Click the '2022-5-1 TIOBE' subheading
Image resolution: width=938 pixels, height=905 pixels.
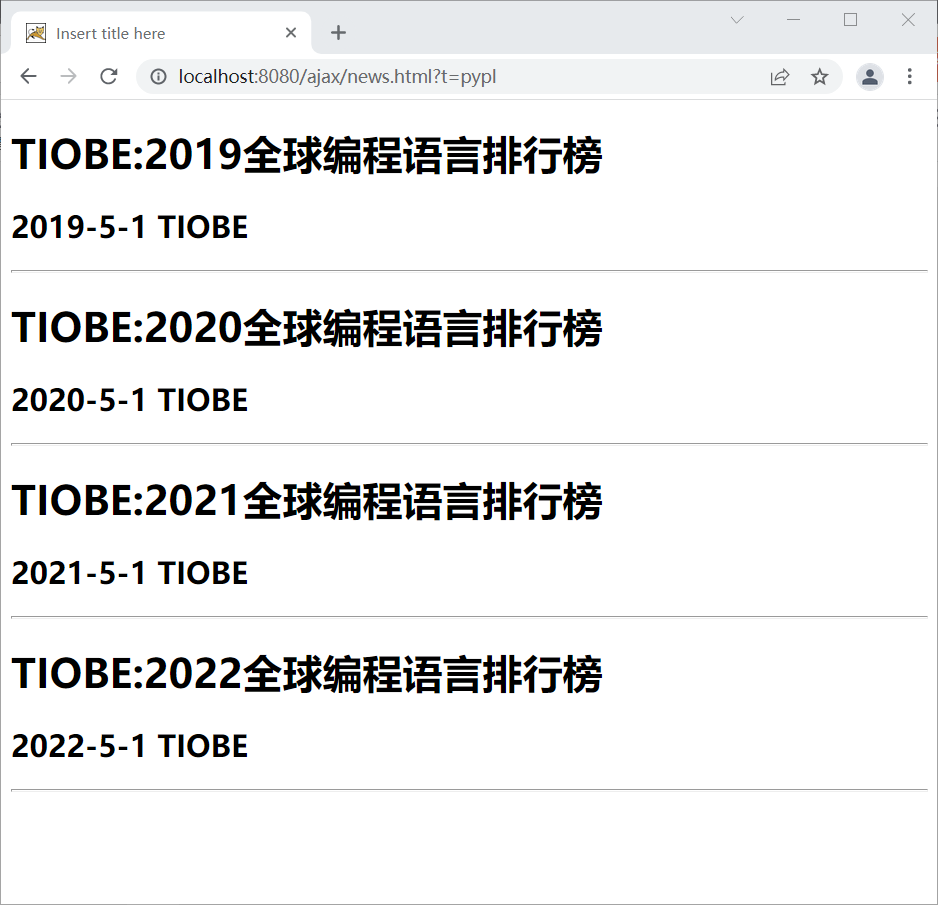coord(129,746)
